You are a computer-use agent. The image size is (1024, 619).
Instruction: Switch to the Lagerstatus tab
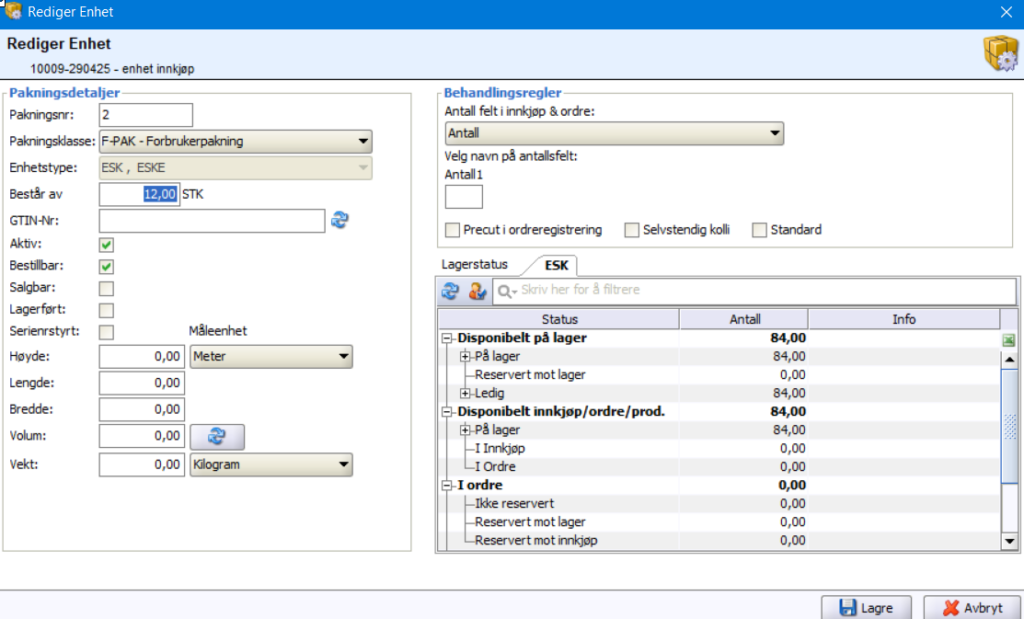(x=475, y=264)
